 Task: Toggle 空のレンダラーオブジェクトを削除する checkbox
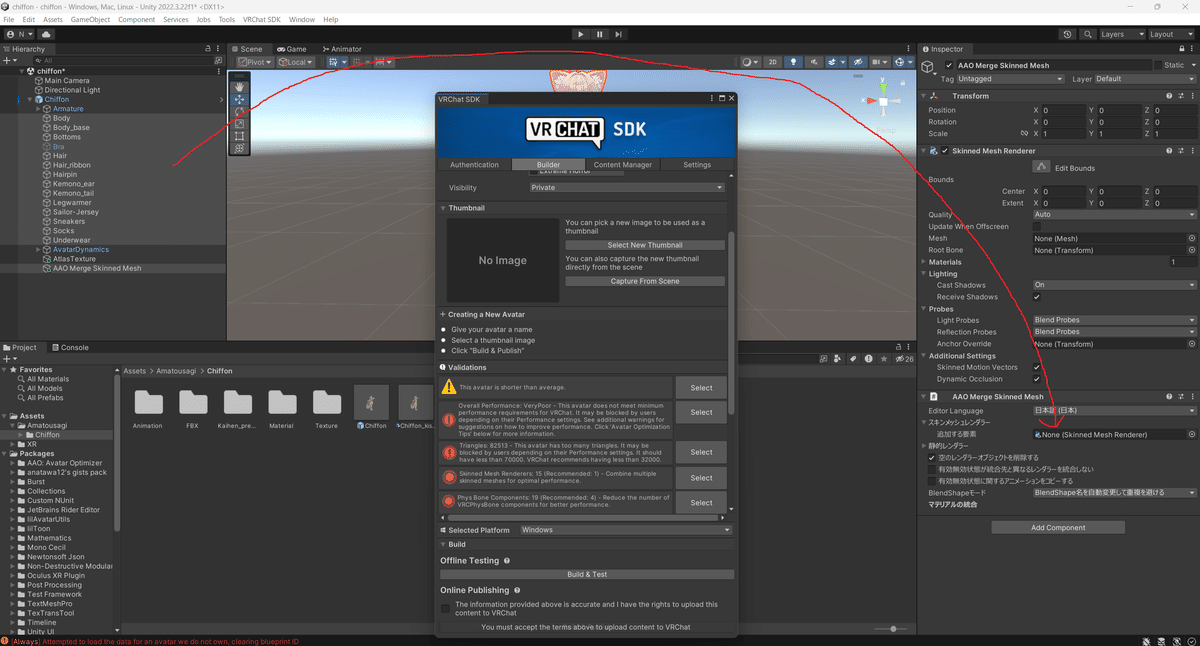click(x=932, y=457)
